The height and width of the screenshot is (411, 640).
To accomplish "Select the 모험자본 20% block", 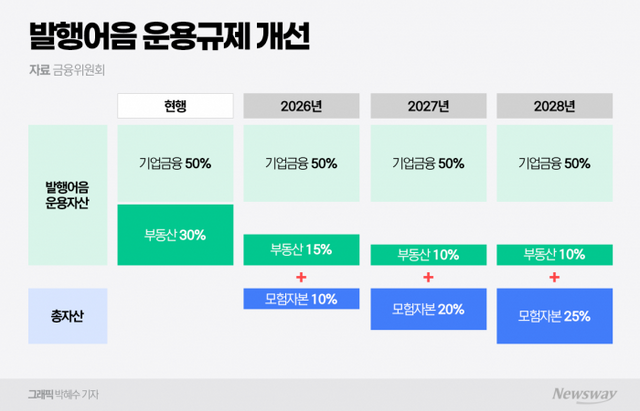I will (428, 309).
